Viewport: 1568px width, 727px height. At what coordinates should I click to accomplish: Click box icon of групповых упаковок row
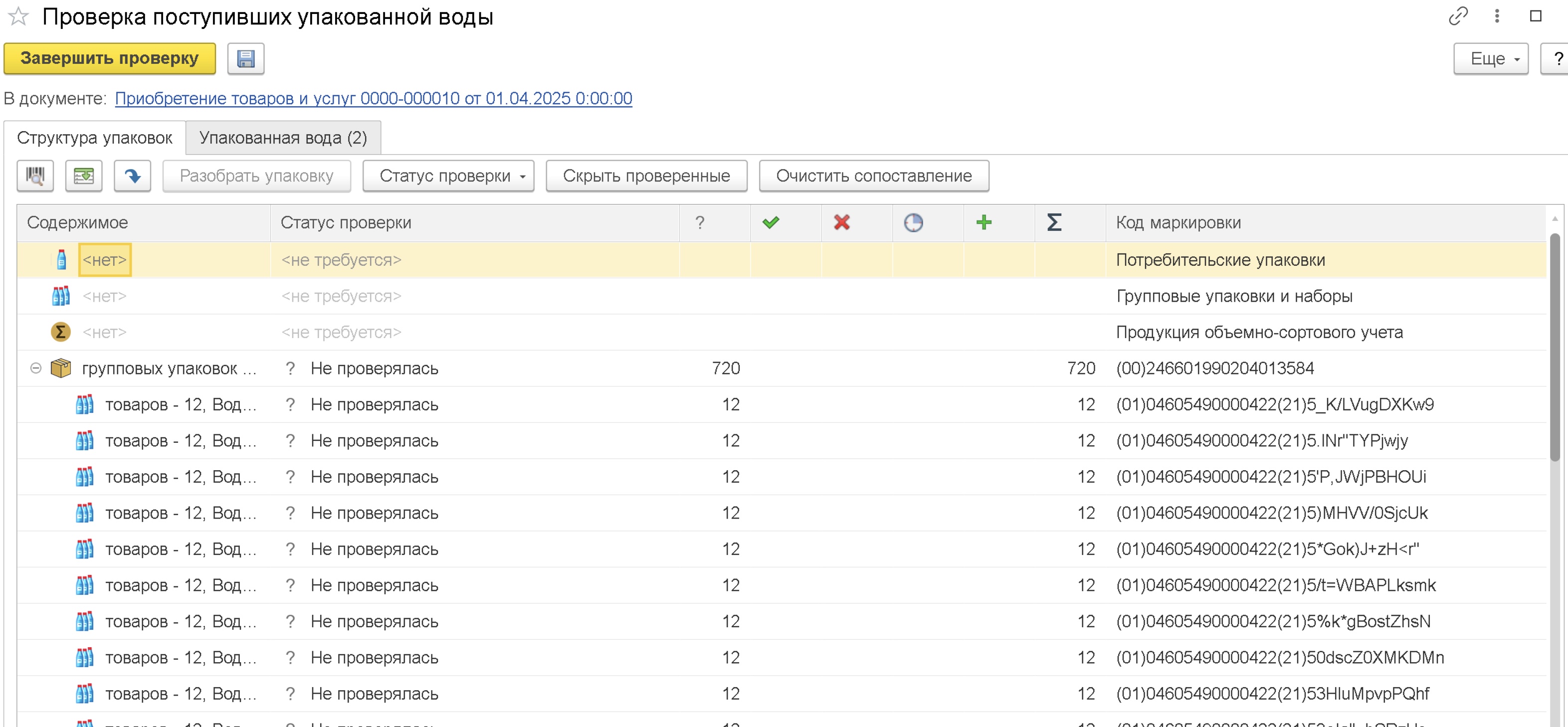[61, 368]
